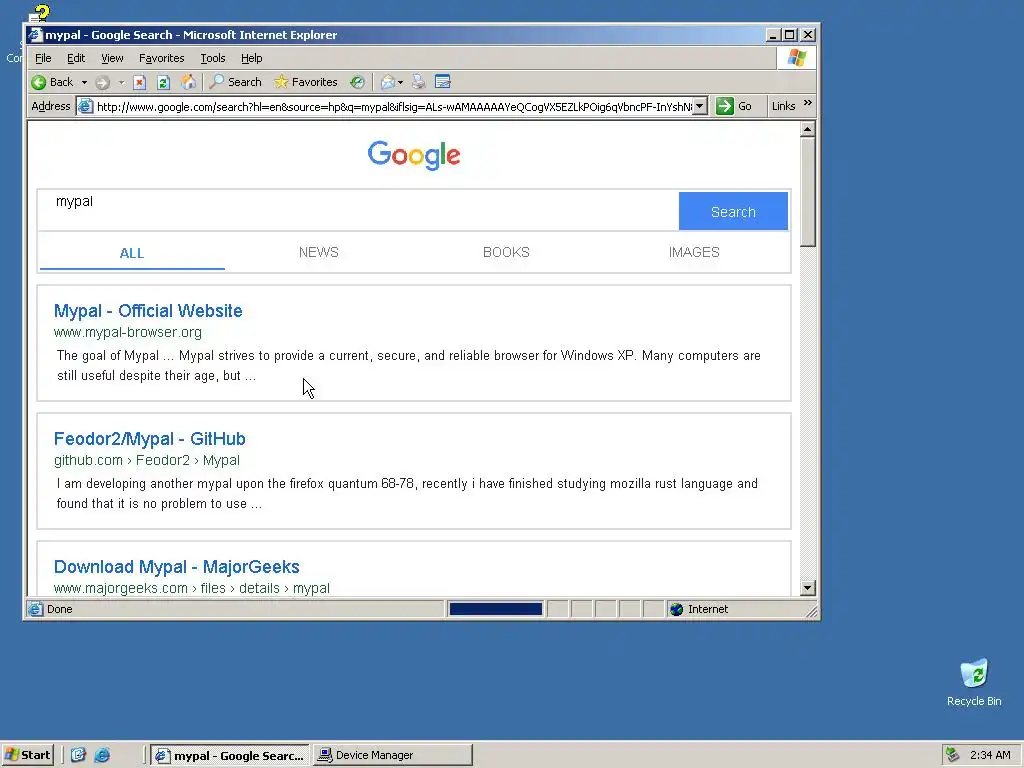Click the Forward arrow button
Image resolution: width=1024 pixels, height=768 pixels.
[103, 82]
